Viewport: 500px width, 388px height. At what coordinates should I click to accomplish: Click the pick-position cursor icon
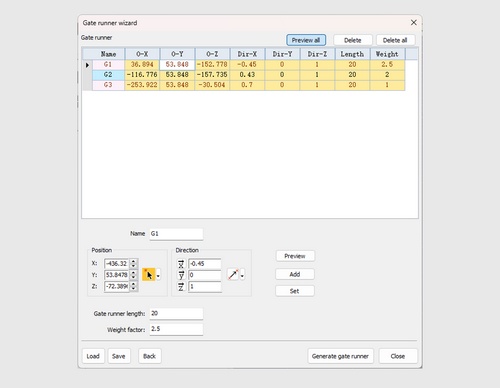tap(148, 275)
